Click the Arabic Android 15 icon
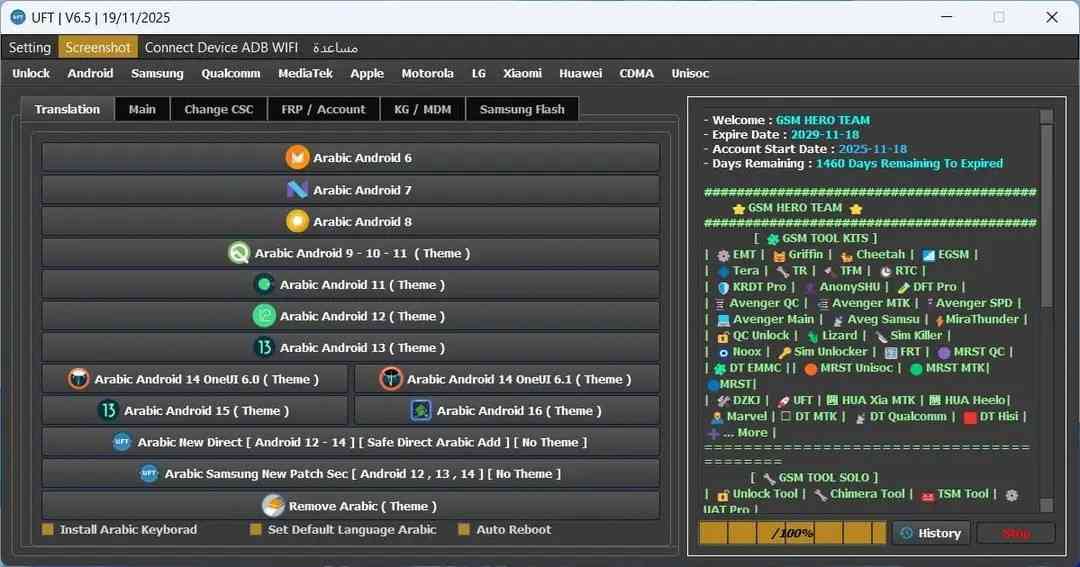 [108, 411]
